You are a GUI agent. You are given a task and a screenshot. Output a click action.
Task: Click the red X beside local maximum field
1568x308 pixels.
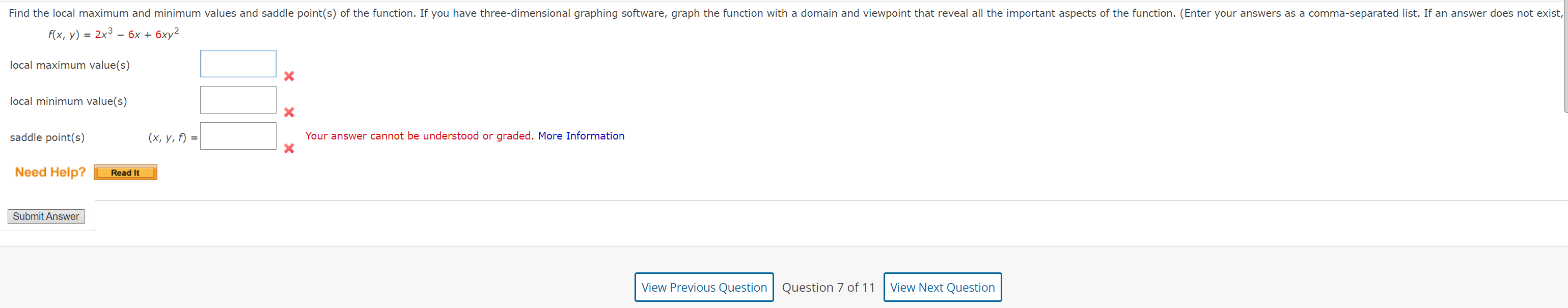289,76
